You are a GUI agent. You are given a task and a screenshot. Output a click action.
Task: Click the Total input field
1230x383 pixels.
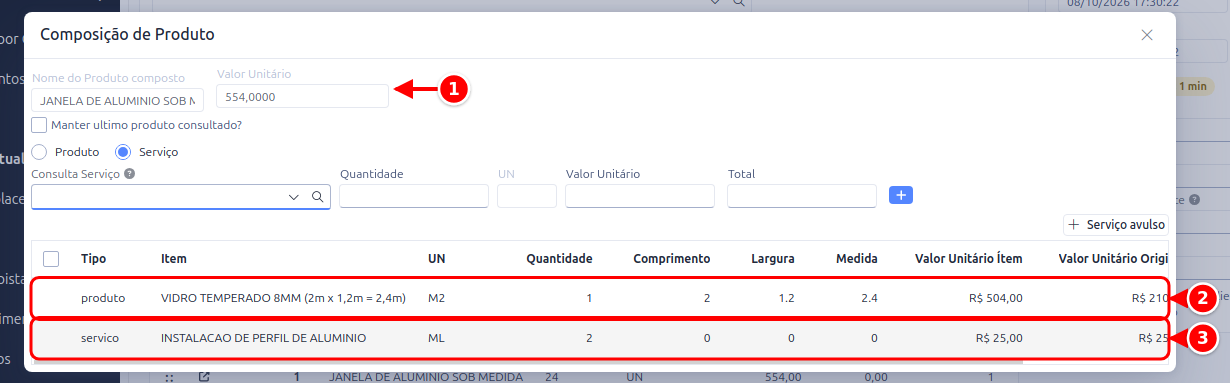802,196
